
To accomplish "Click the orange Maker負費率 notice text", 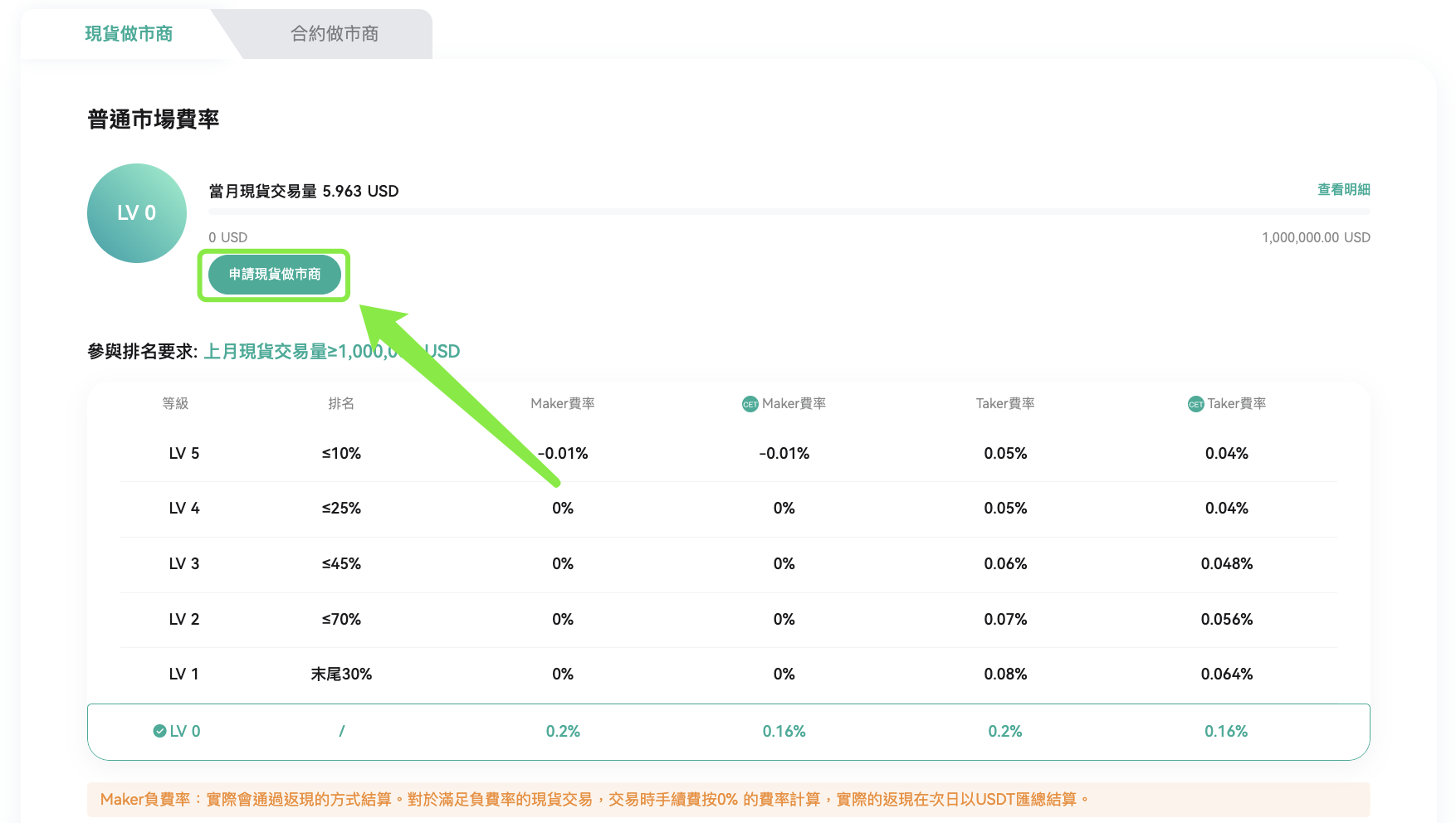I will point(594,800).
